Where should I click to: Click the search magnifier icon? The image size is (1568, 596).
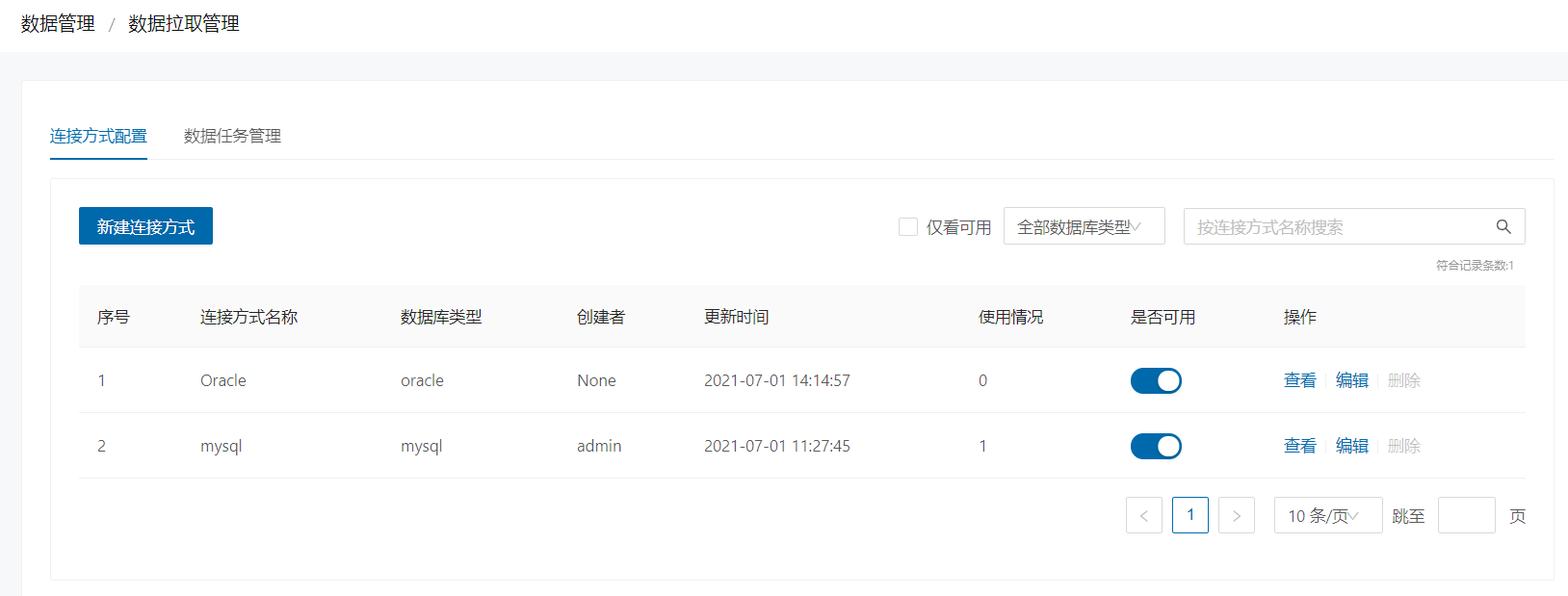(1503, 227)
